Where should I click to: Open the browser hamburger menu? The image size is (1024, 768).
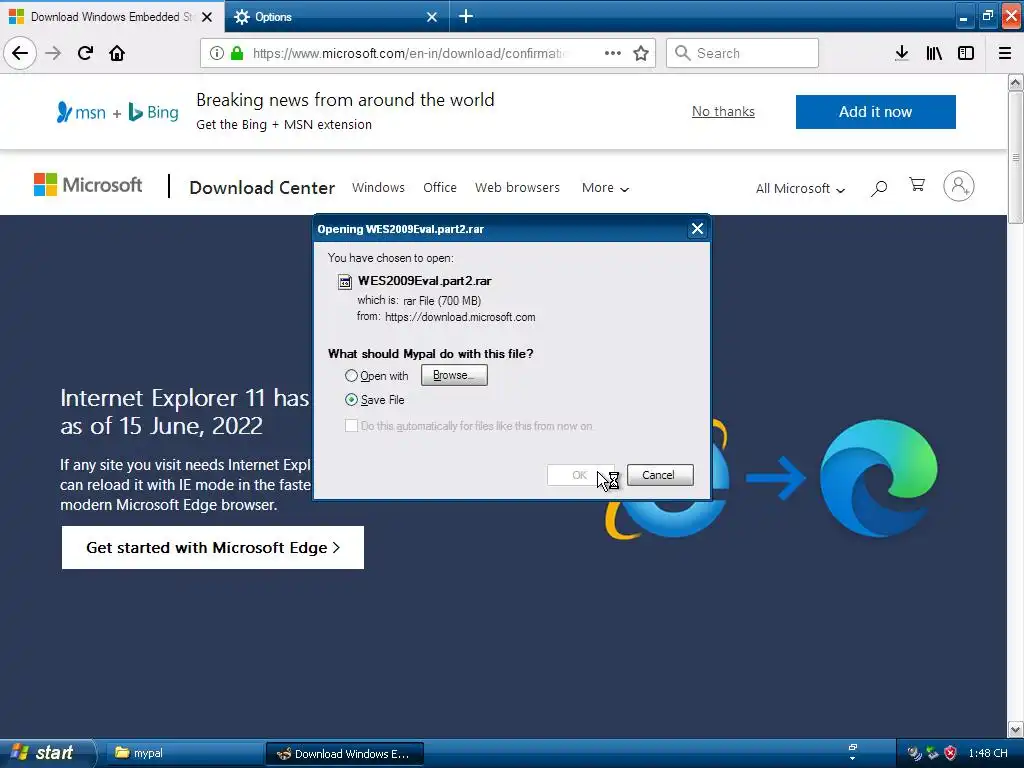[1005, 53]
